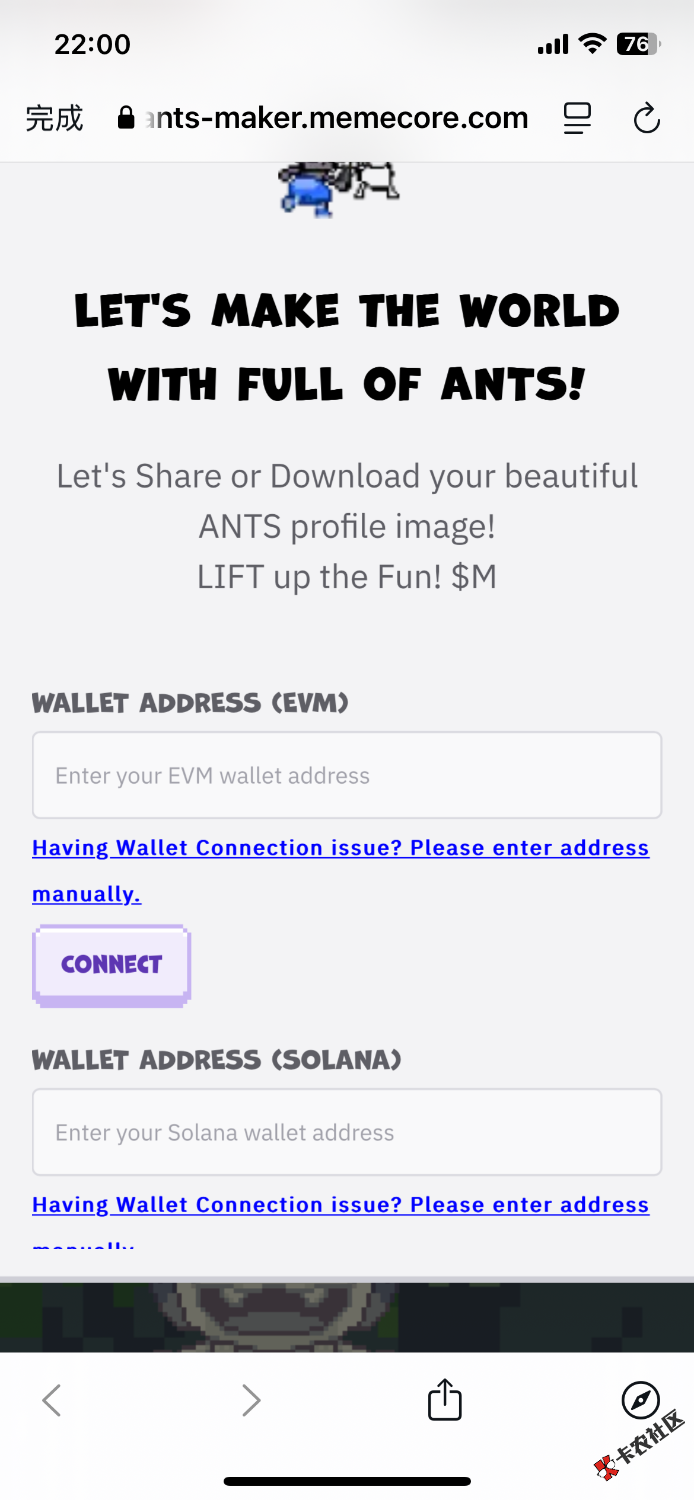Open EVM wallet connection issue link

341,870
